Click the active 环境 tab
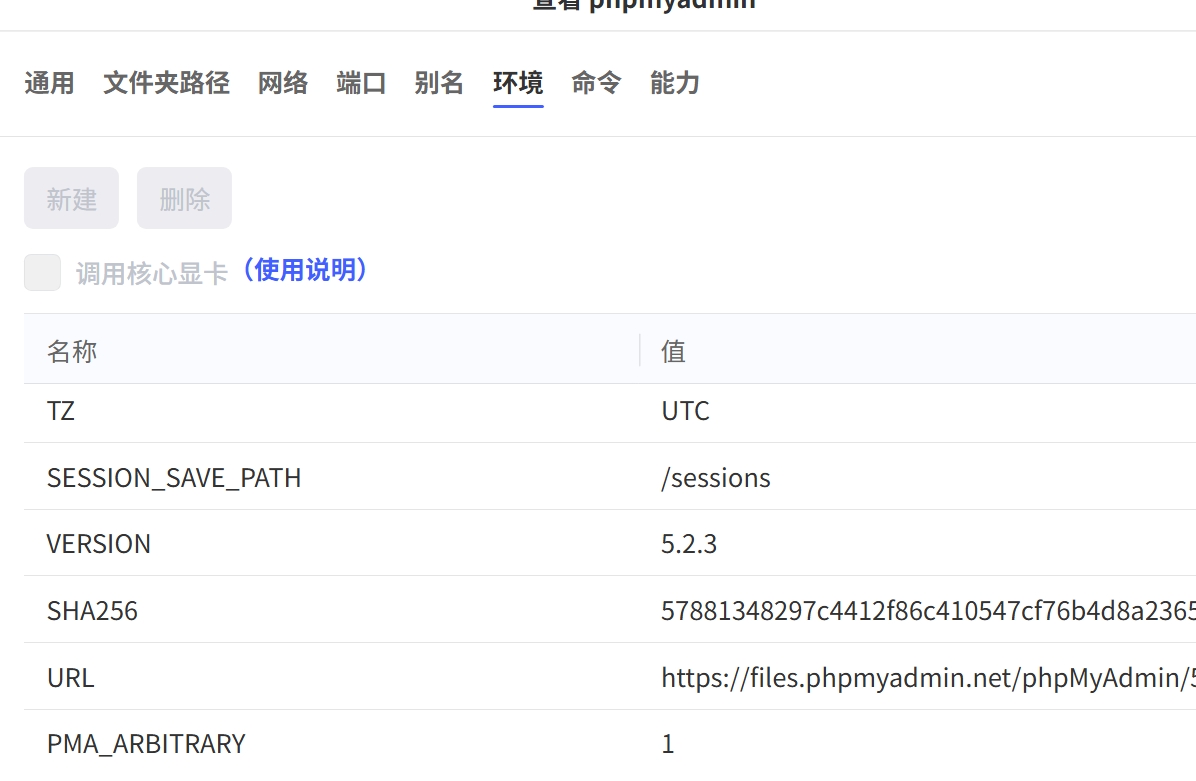This screenshot has height=781, width=1196. (x=517, y=84)
